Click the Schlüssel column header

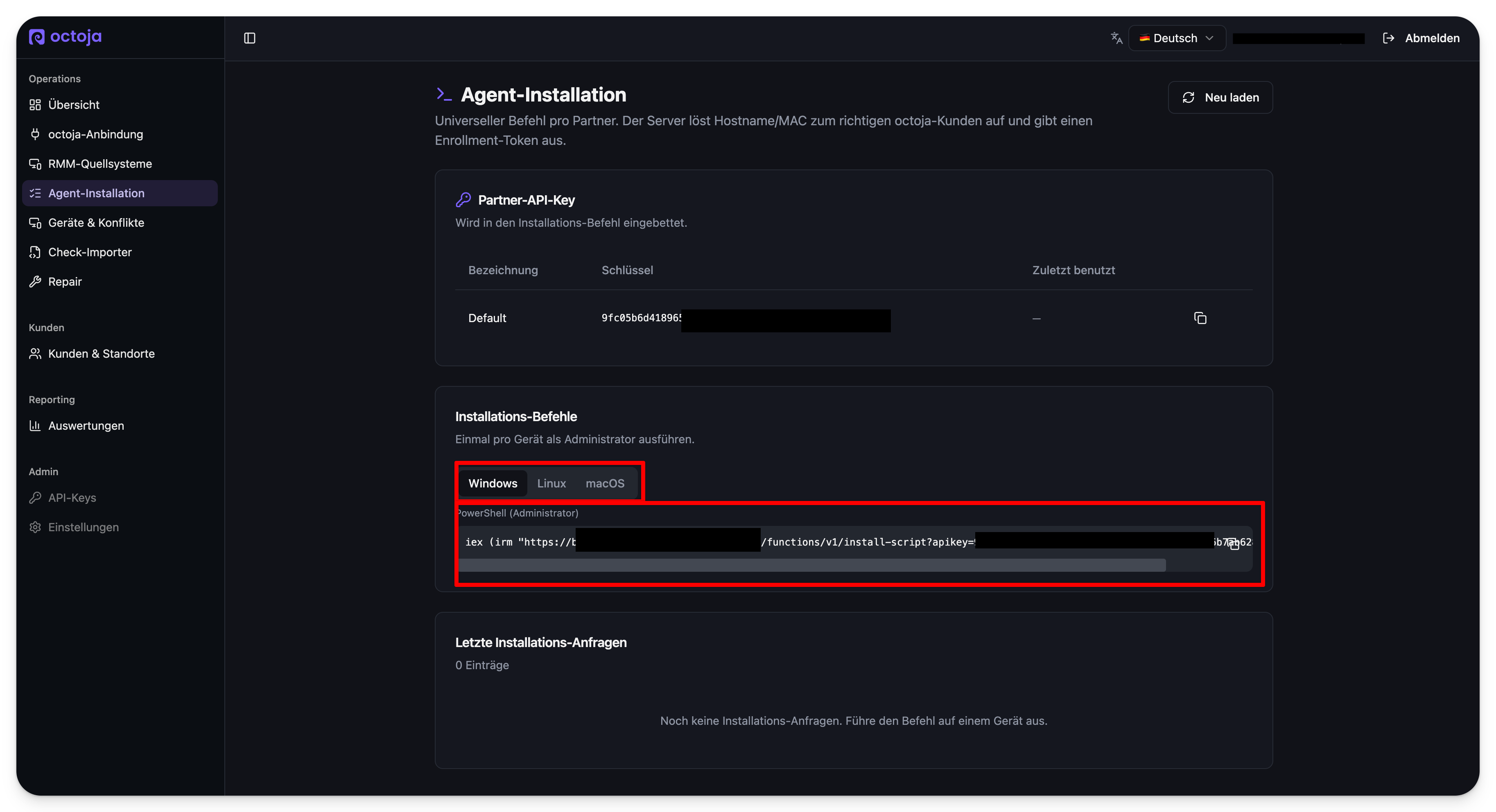point(627,271)
